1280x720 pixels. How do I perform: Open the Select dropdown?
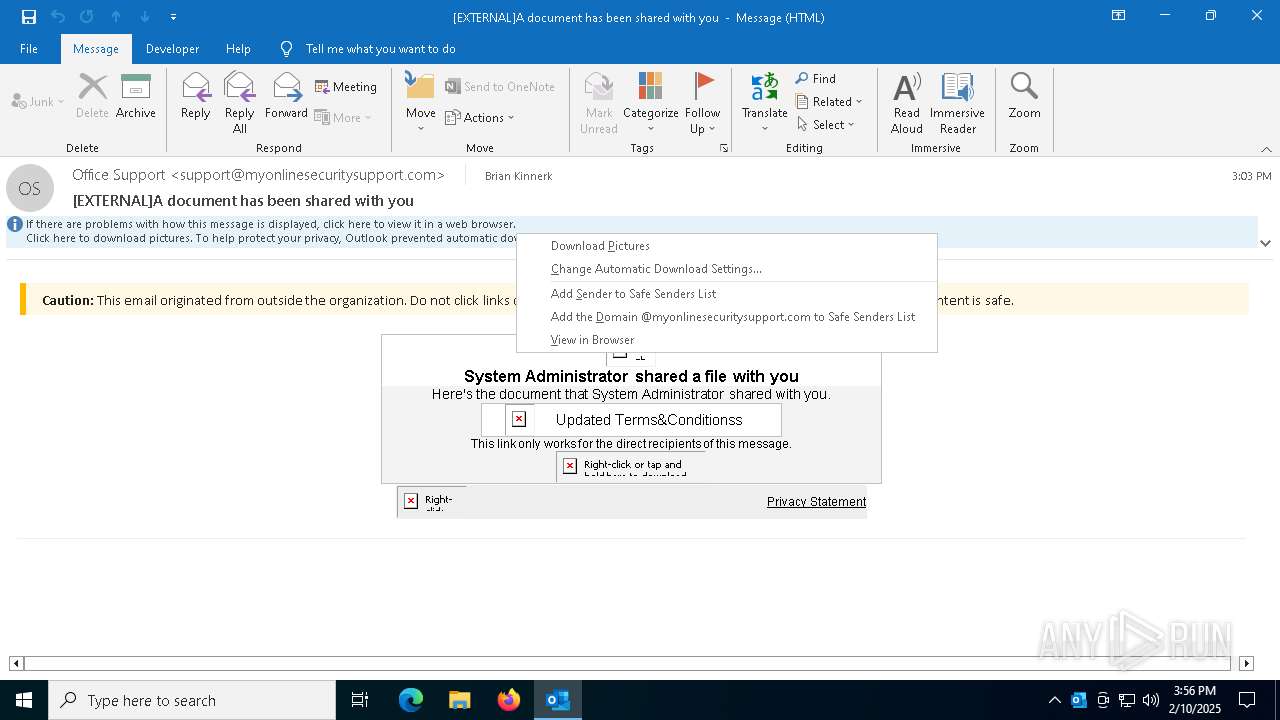(x=826, y=125)
